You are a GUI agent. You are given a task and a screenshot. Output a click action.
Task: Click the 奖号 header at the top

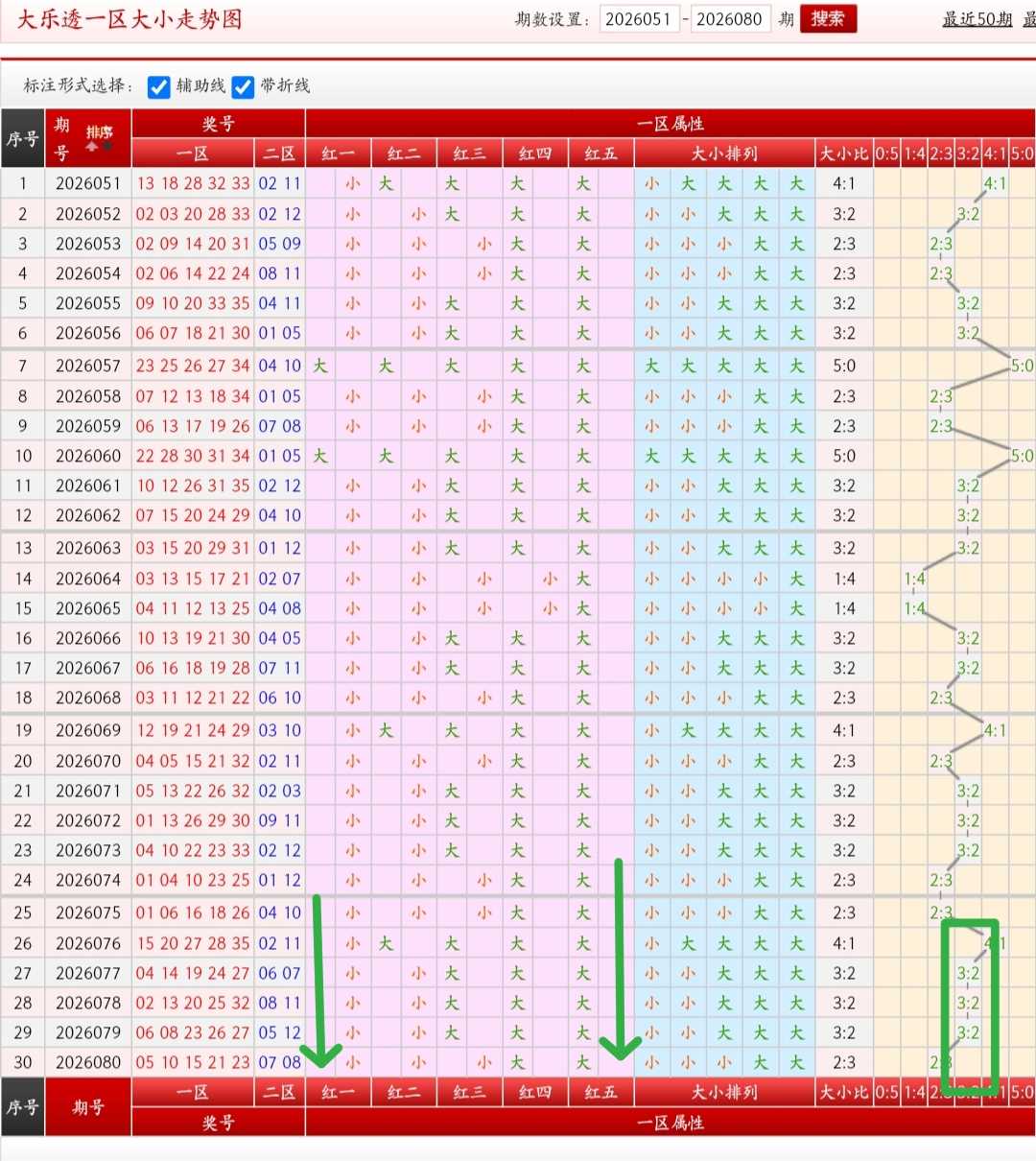coord(218,124)
